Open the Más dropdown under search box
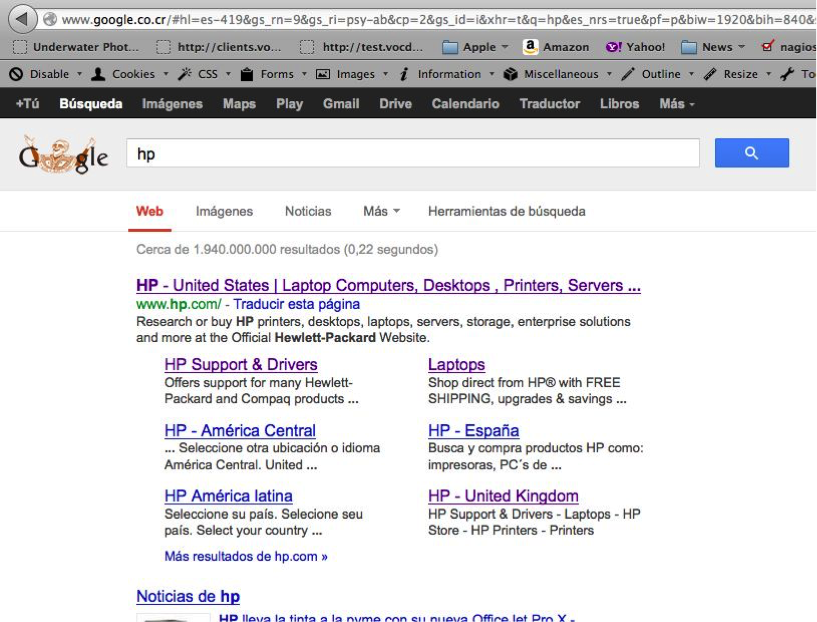This screenshot has height=622, width=817. (381, 211)
